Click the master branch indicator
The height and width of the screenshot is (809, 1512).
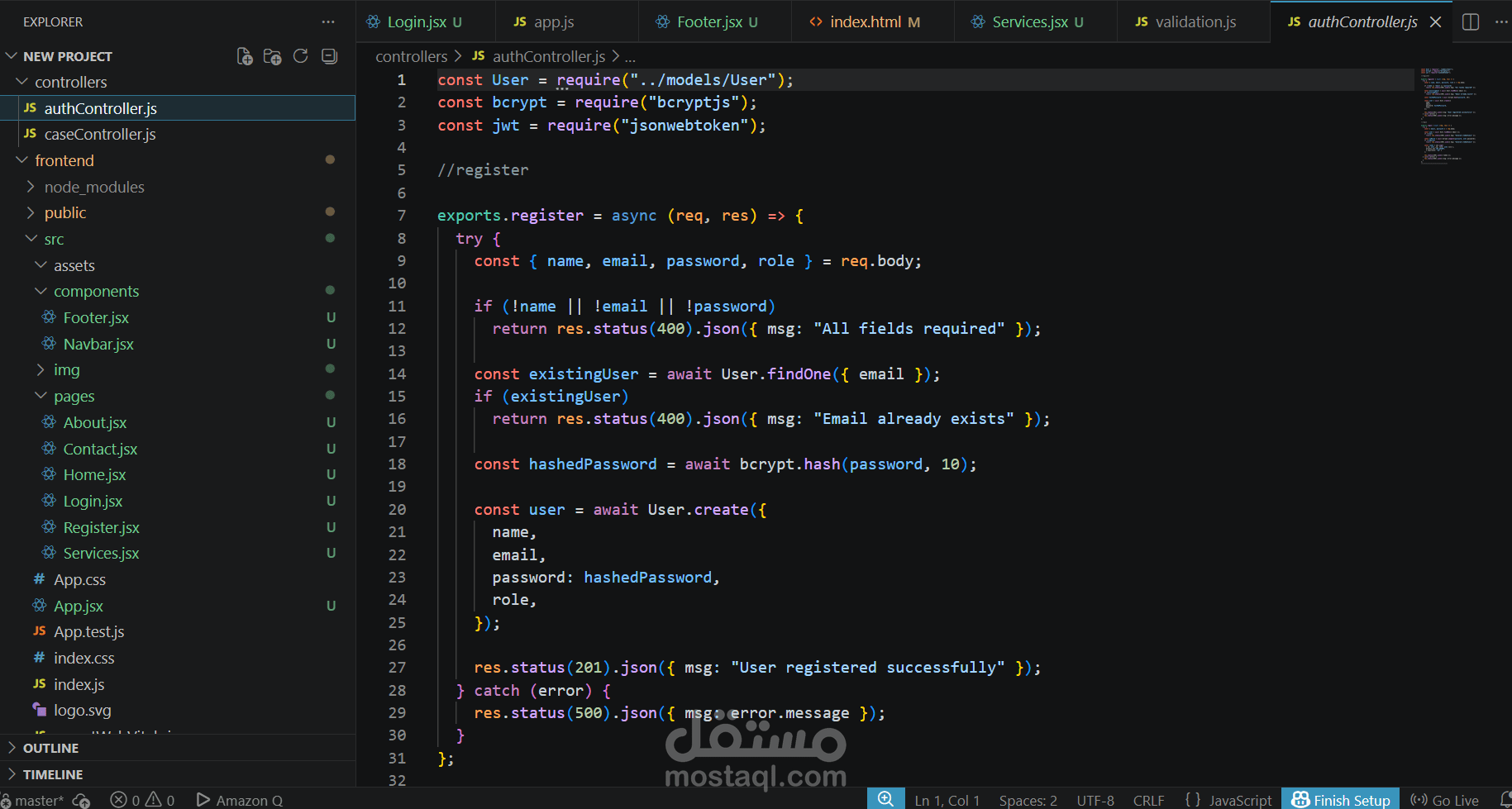pyautogui.click(x=33, y=799)
